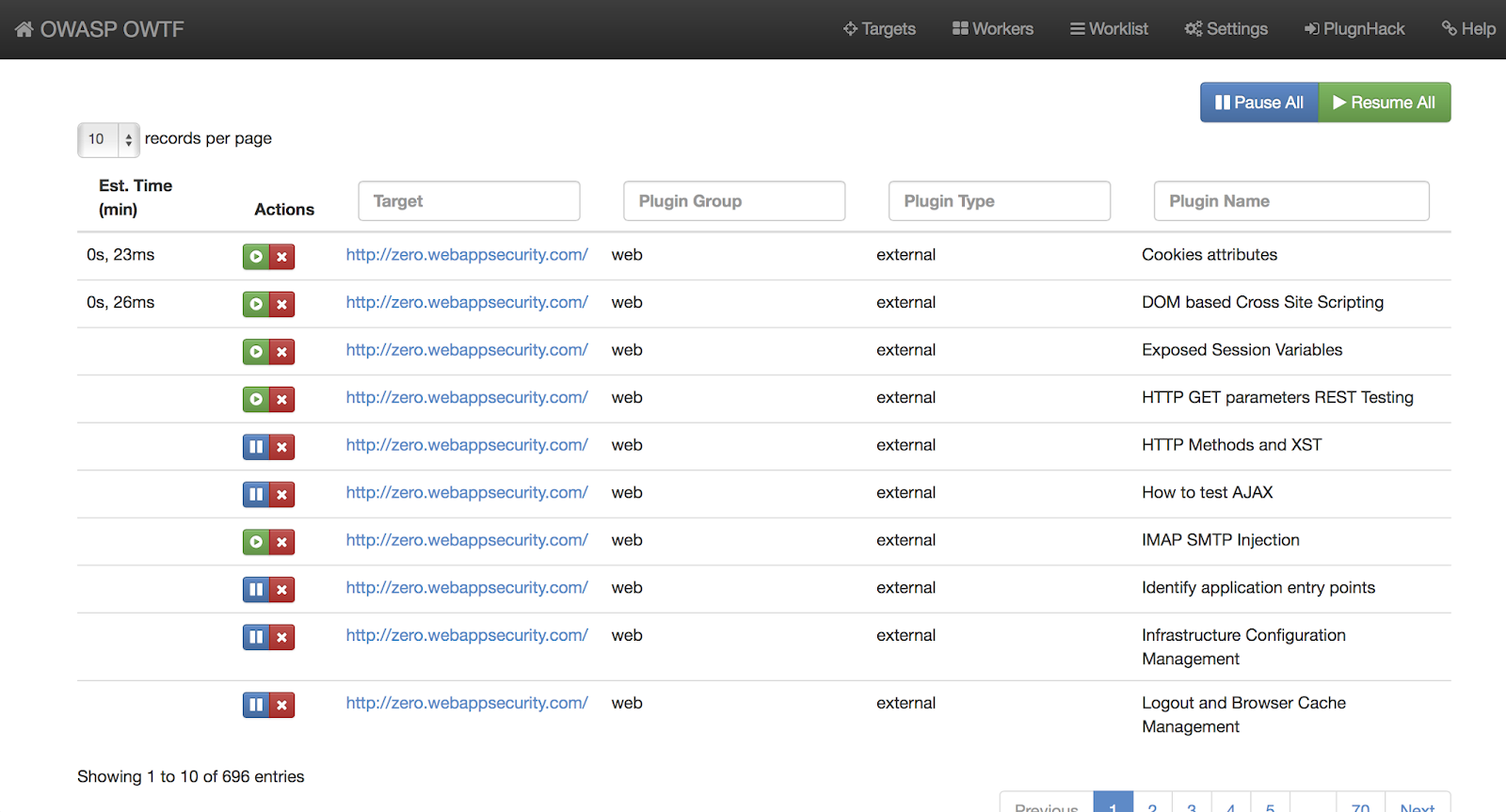
Task: Resume the Cookies attributes plugin work
Action: [x=255, y=256]
